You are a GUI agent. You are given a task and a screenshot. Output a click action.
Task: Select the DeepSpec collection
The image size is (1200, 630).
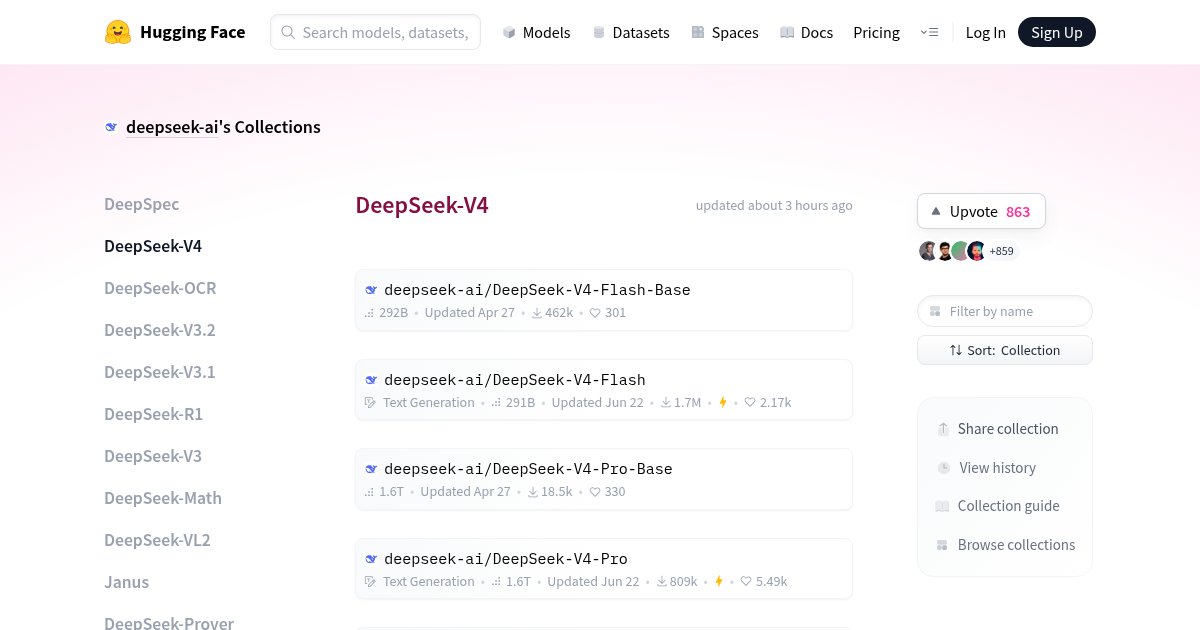click(x=142, y=204)
